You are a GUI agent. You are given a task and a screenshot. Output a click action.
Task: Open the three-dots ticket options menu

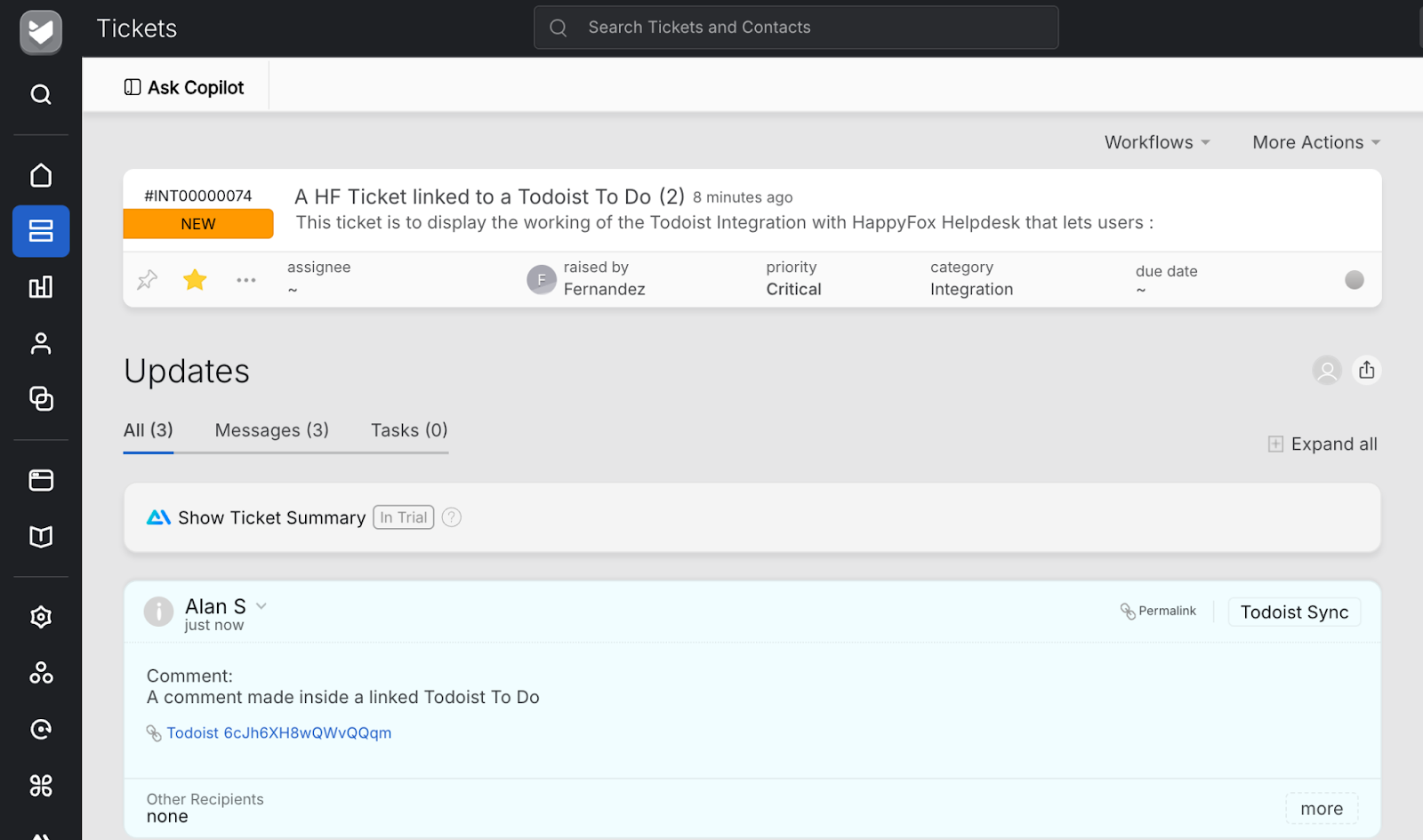246,280
